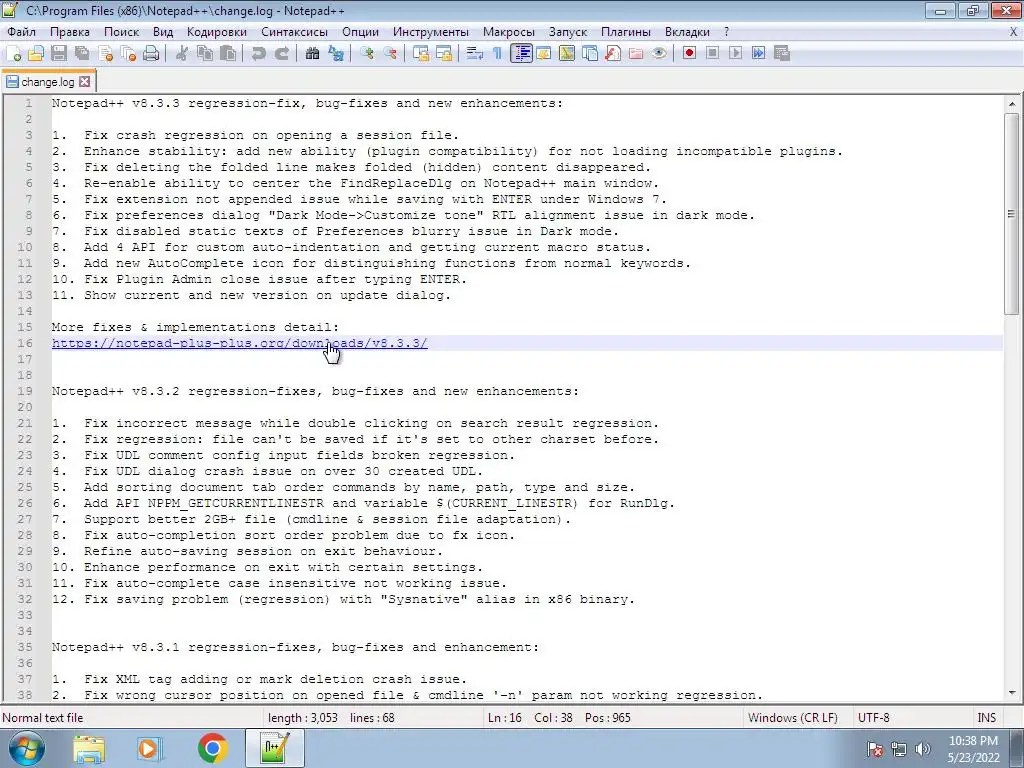Click the Close All documents icon
This screenshot has height=768, width=1024.
(128, 54)
